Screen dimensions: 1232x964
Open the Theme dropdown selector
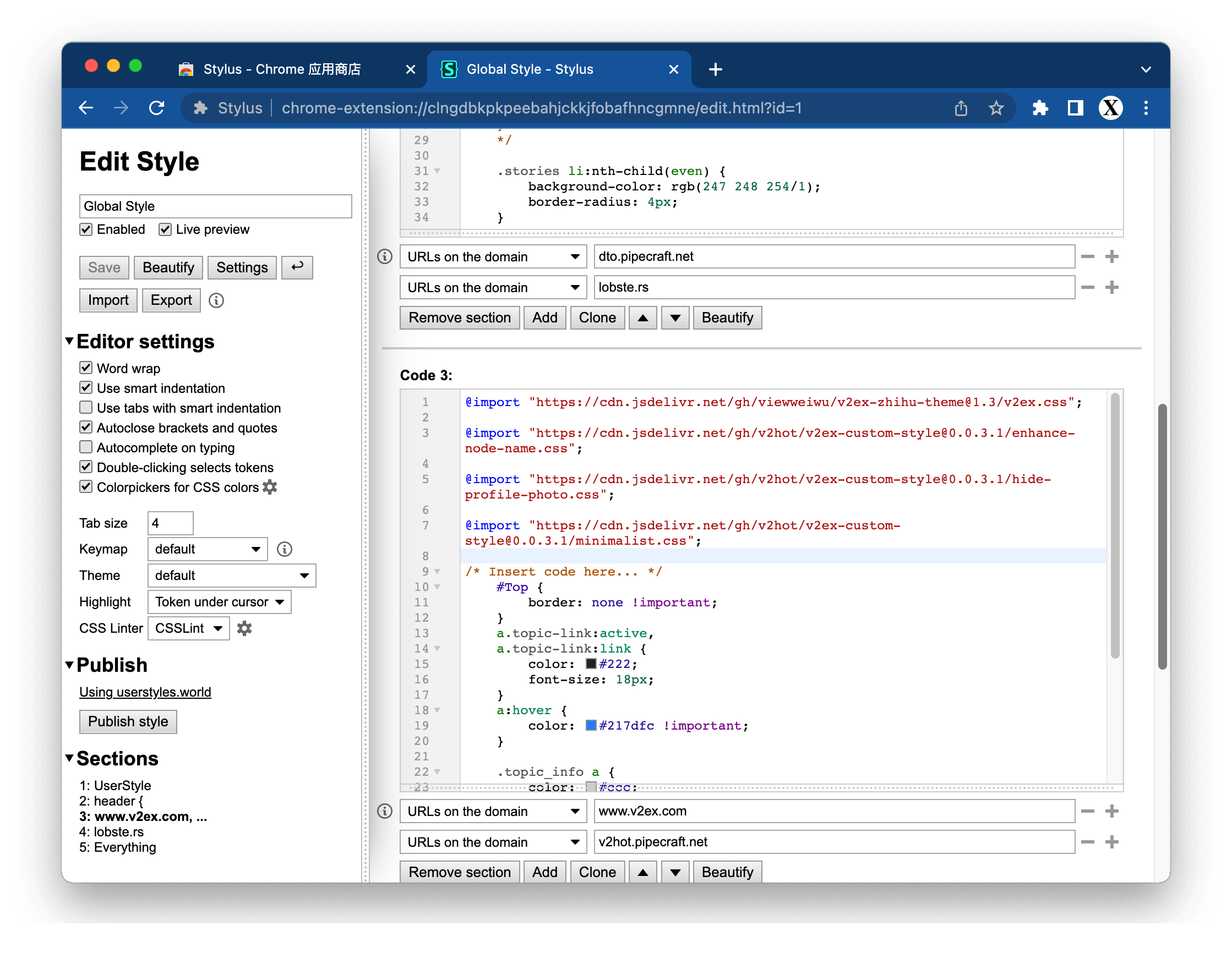tap(231, 575)
